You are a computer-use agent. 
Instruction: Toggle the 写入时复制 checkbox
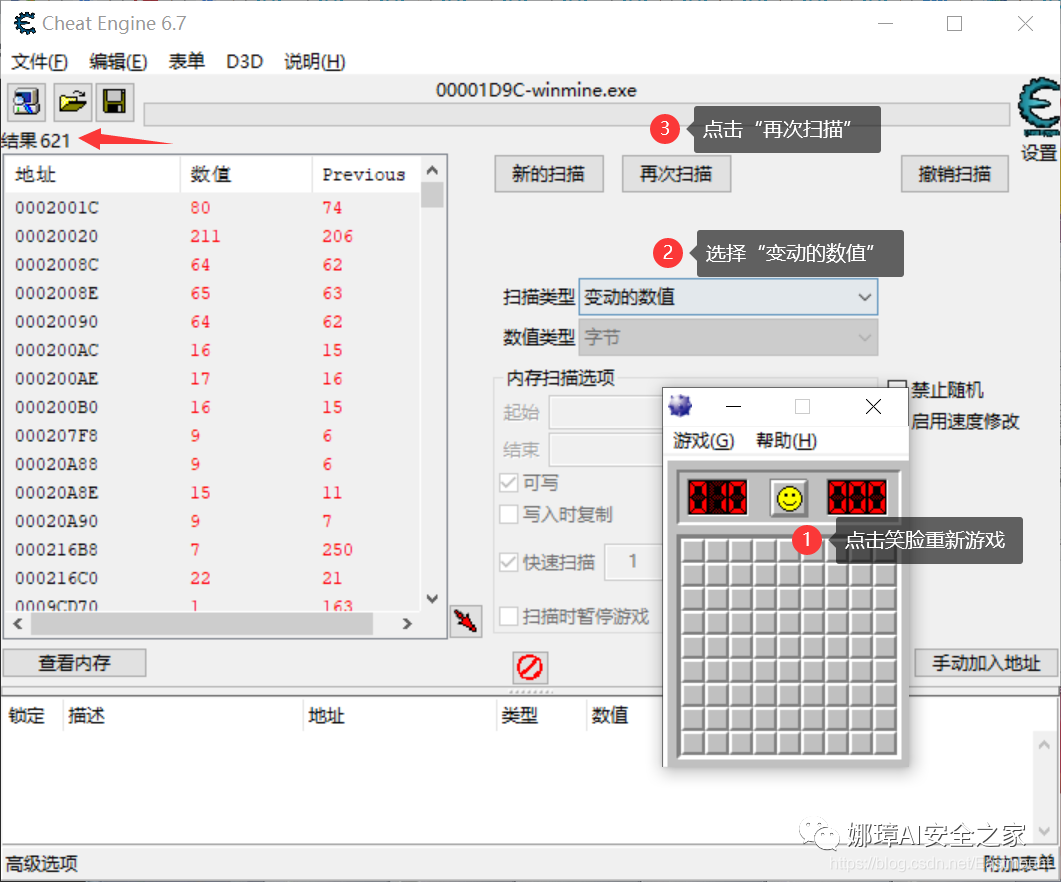[509, 514]
